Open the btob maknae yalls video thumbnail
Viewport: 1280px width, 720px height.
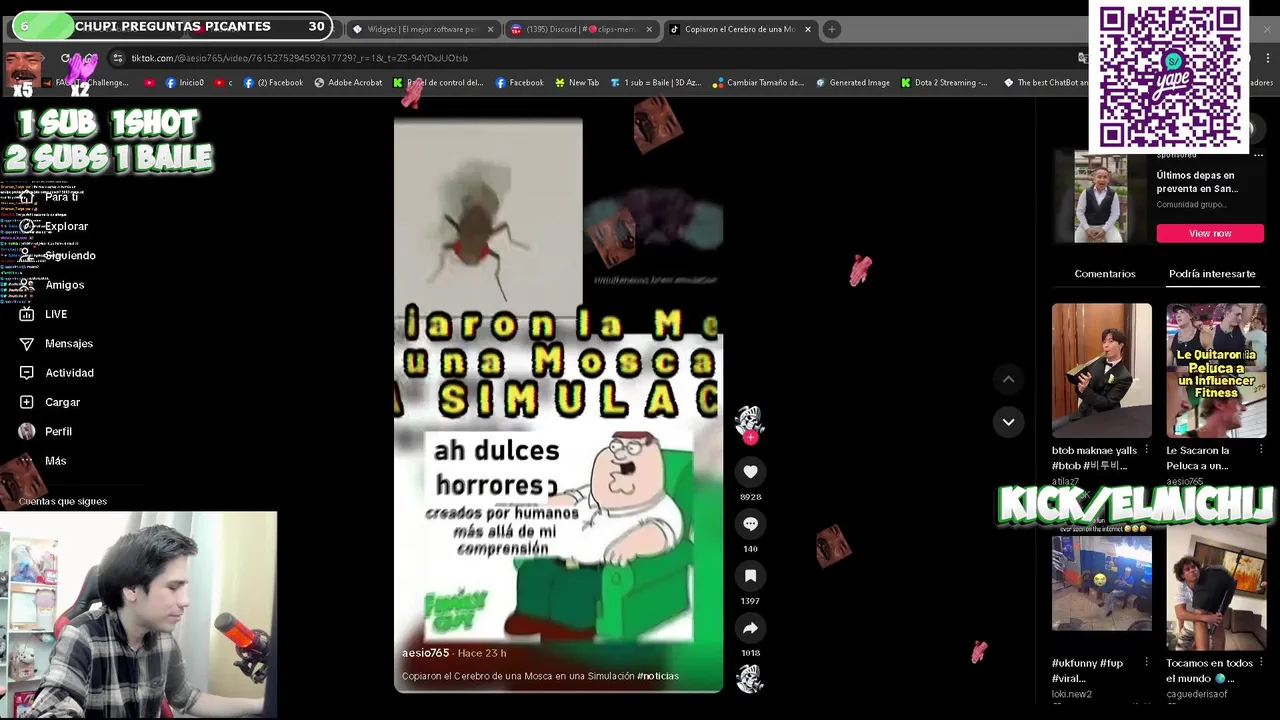[x=1101, y=370]
